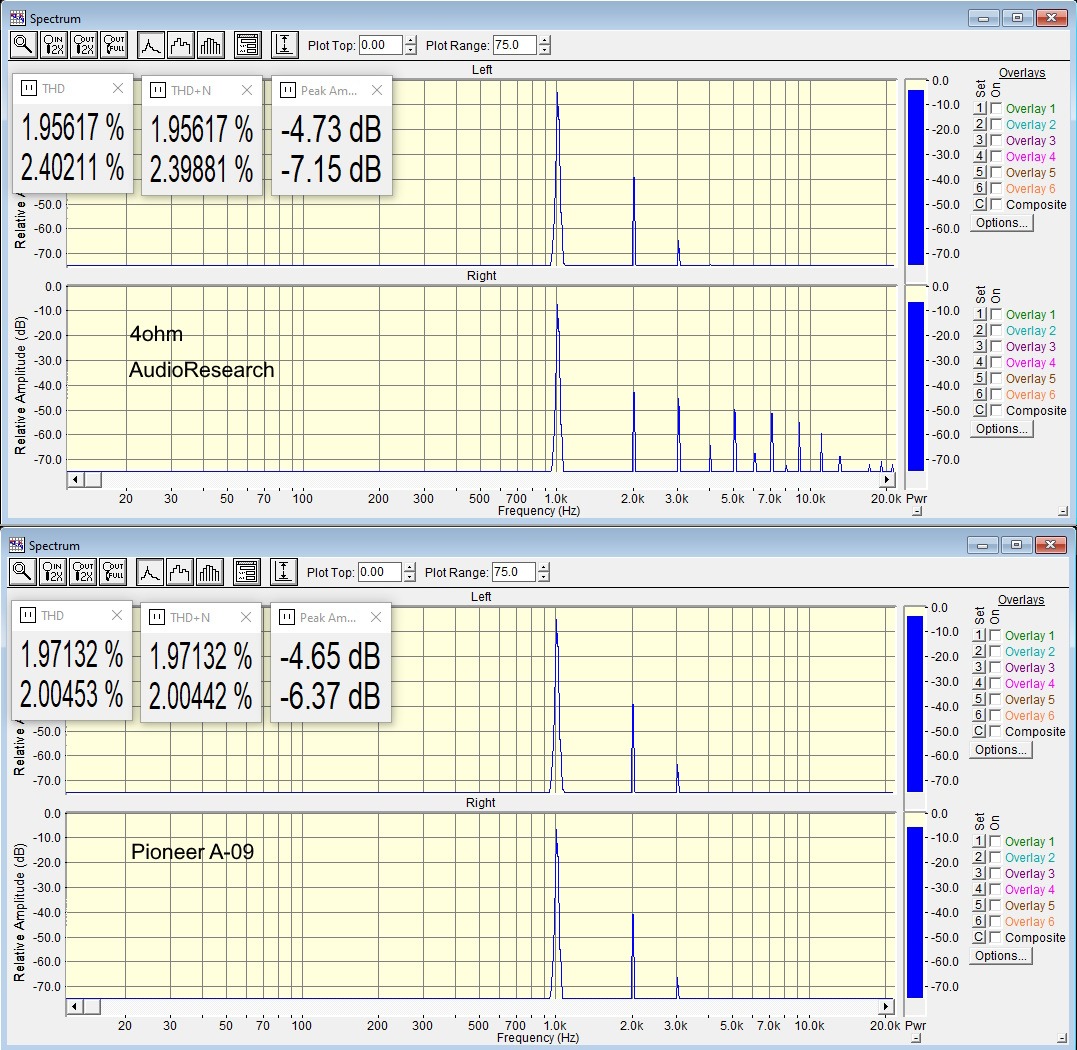Close the THD meter in top window
This screenshot has width=1077, height=1050.
[117, 89]
